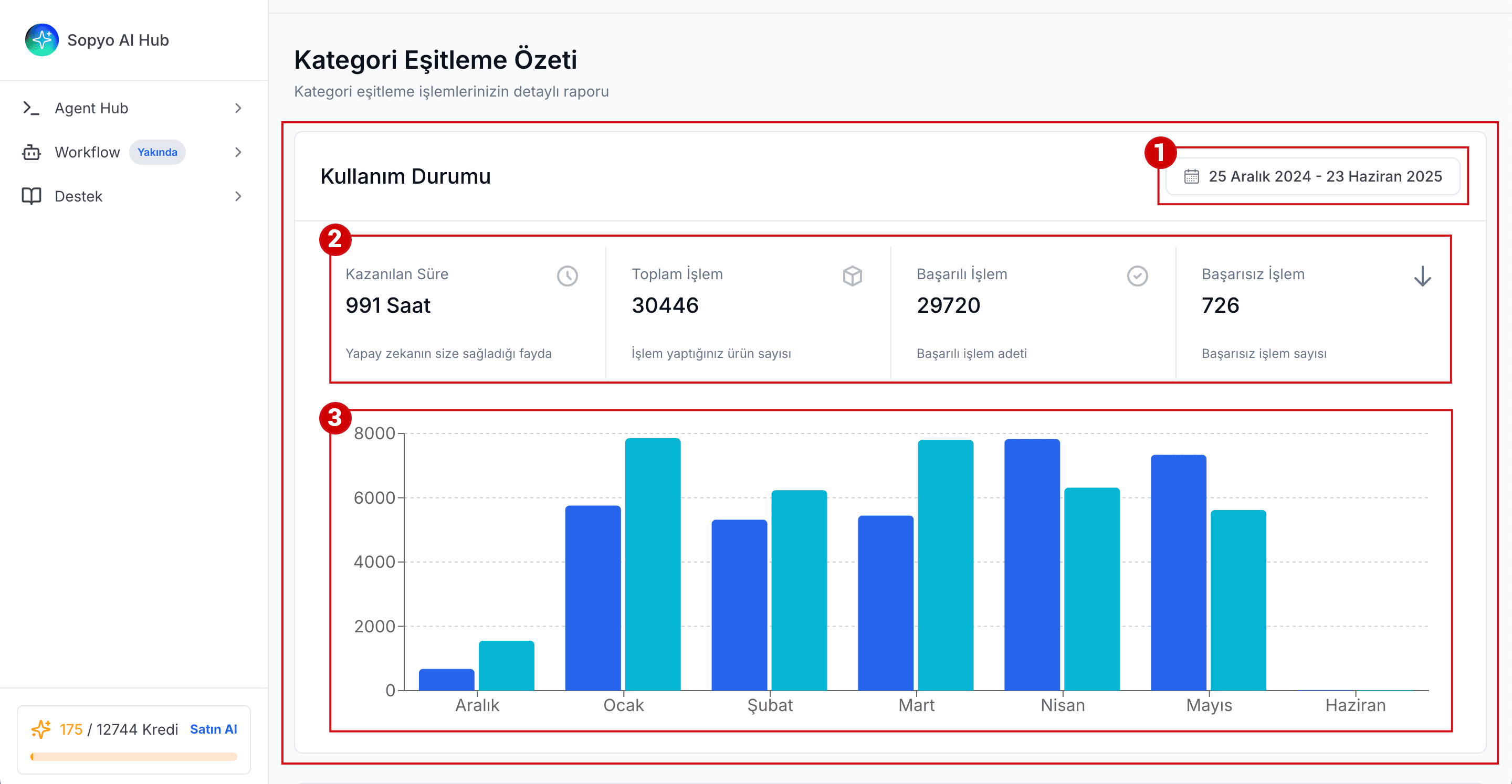Click the dark blue Aralık bar

point(447,680)
